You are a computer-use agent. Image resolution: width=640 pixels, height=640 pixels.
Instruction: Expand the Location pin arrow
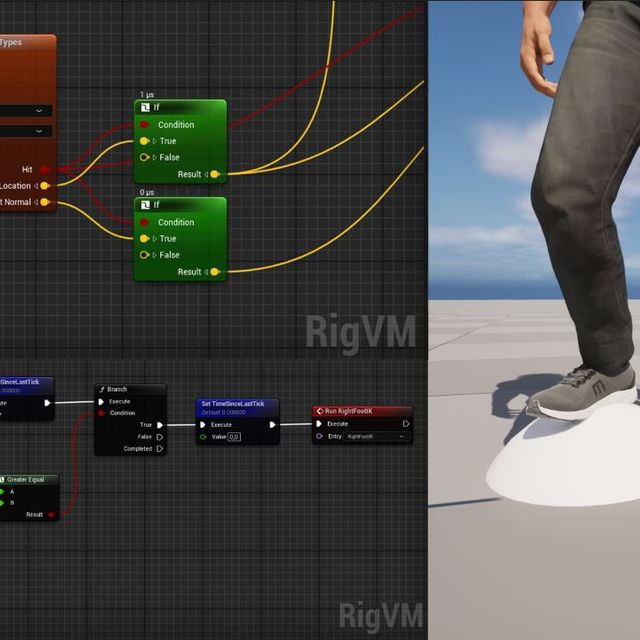[x=36, y=186]
